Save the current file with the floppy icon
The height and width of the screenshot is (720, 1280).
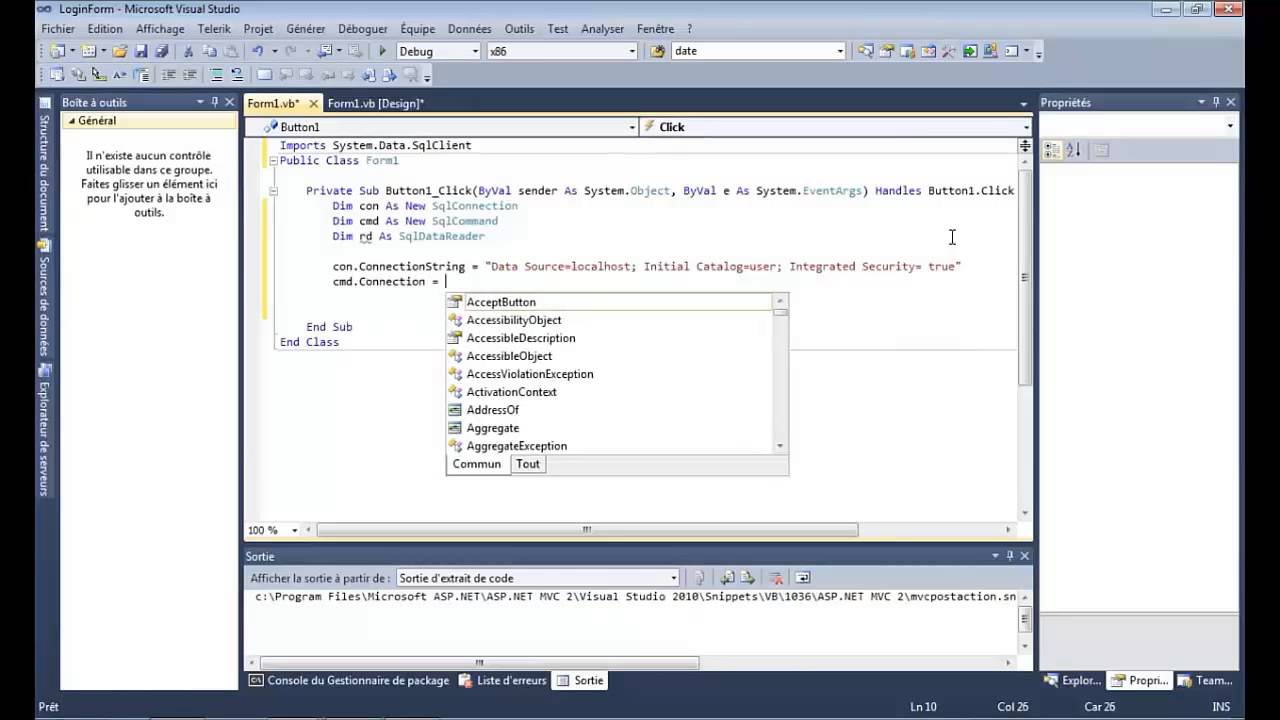tap(141, 51)
